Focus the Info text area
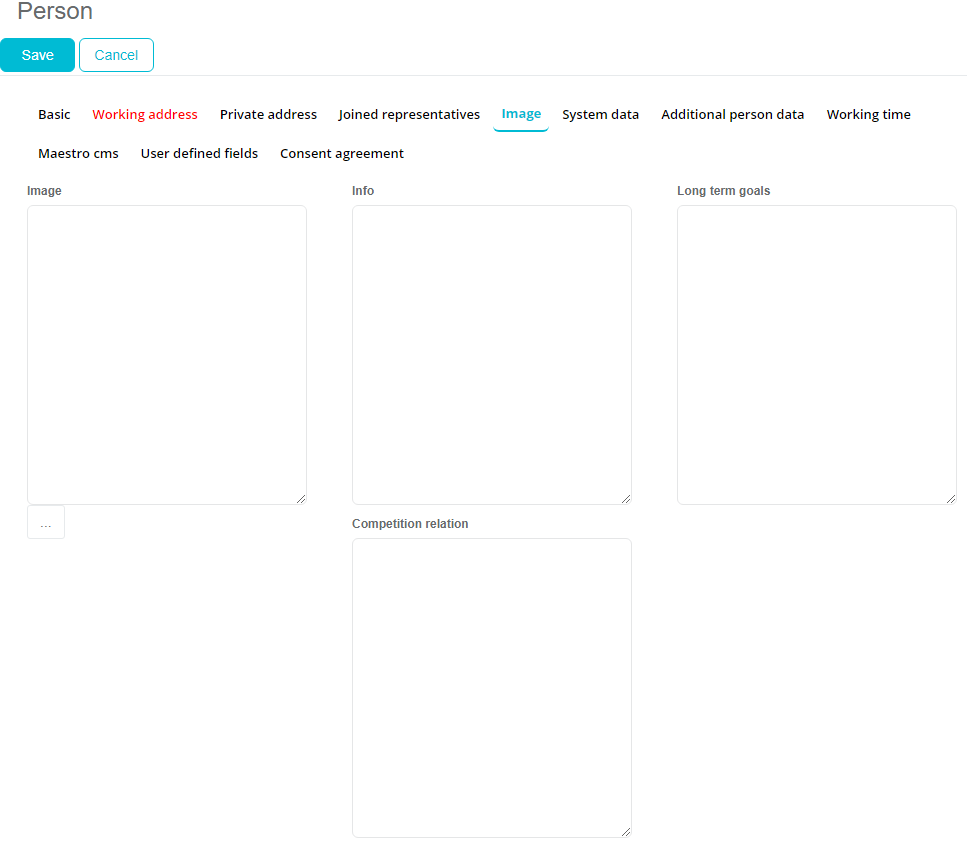967x843 pixels. (x=491, y=354)
